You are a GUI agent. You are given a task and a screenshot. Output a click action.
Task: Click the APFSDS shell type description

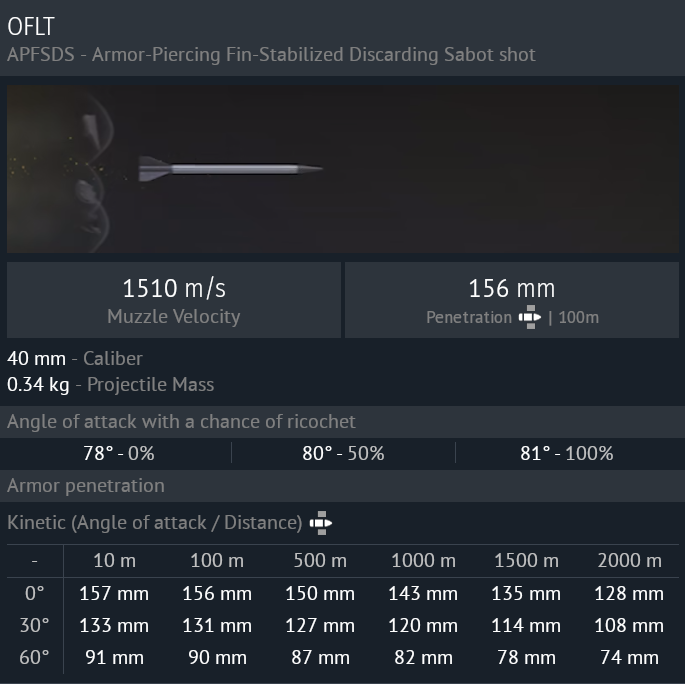point(271,54)
